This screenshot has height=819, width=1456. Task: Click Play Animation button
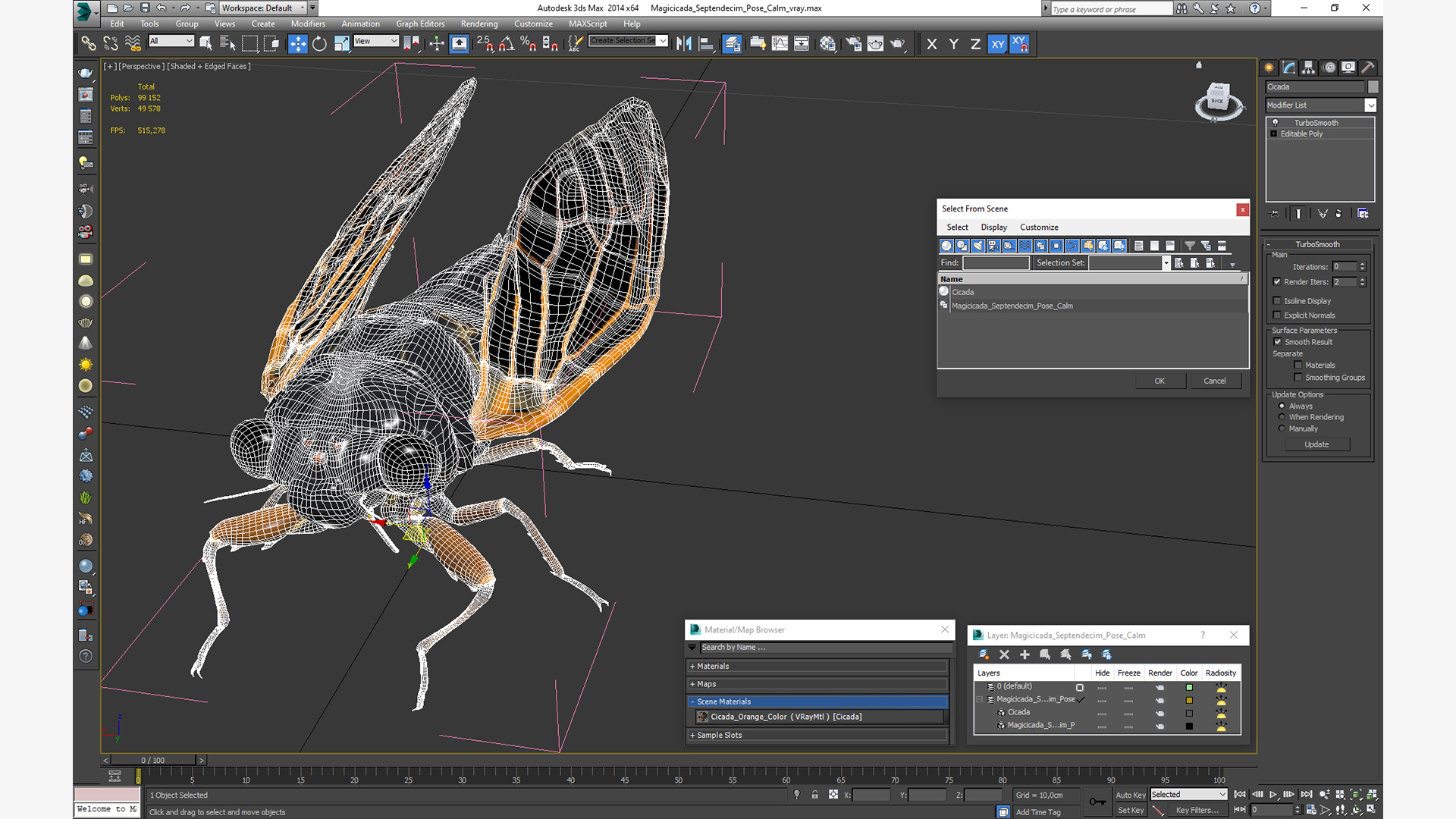(1273, 795)
